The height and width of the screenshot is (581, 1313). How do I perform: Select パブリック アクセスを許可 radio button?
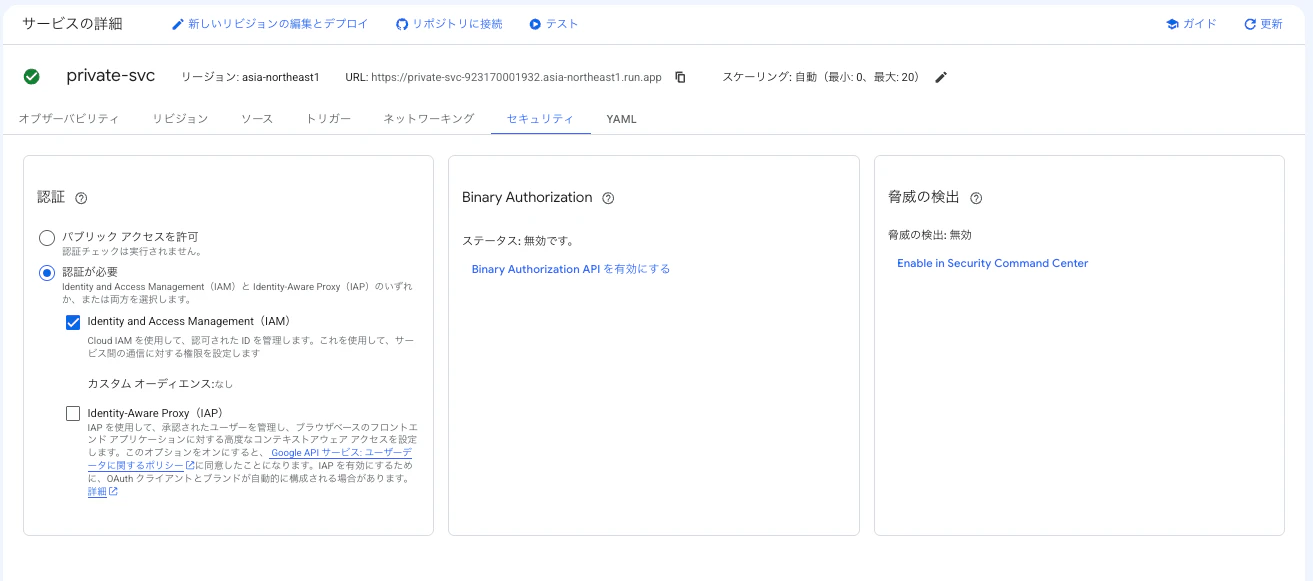pyautogui.click(x=46, y=238)
